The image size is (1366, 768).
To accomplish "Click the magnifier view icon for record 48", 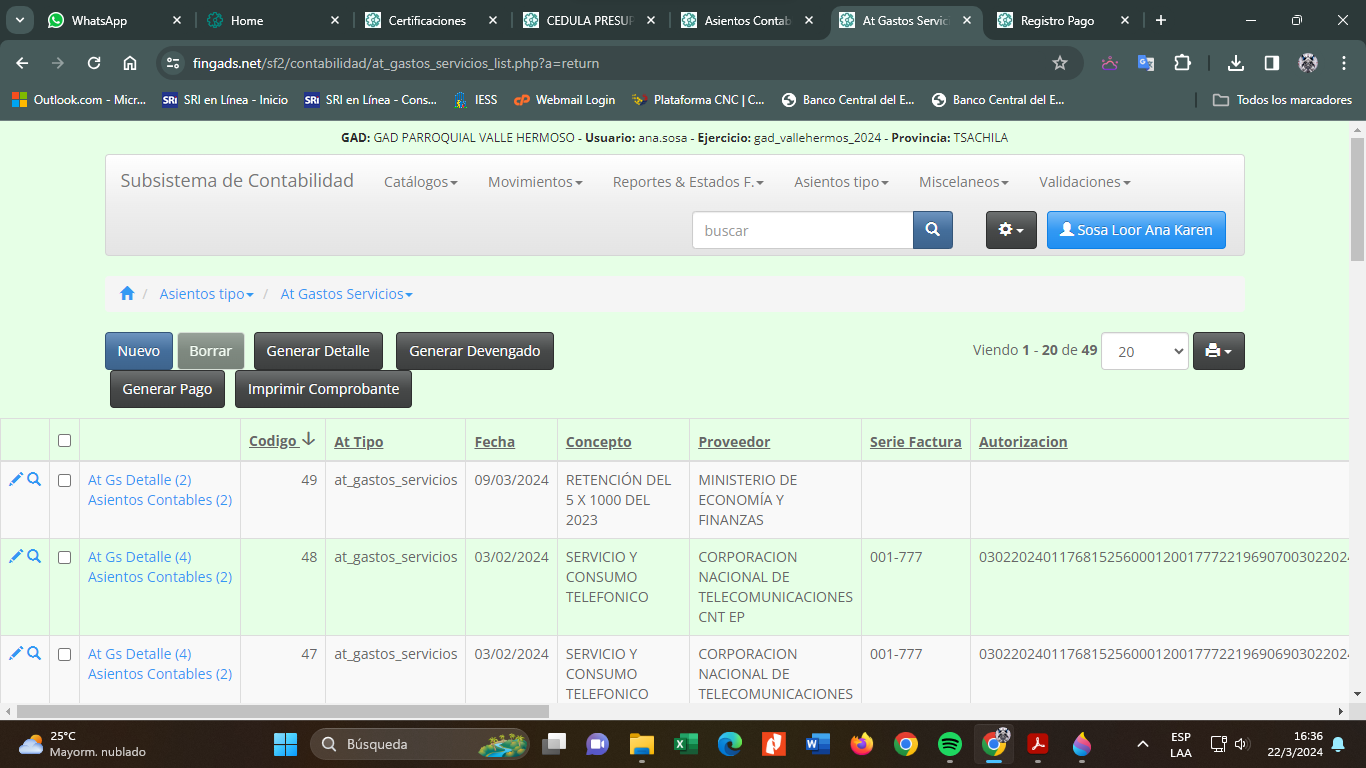I will pos(34,557).
